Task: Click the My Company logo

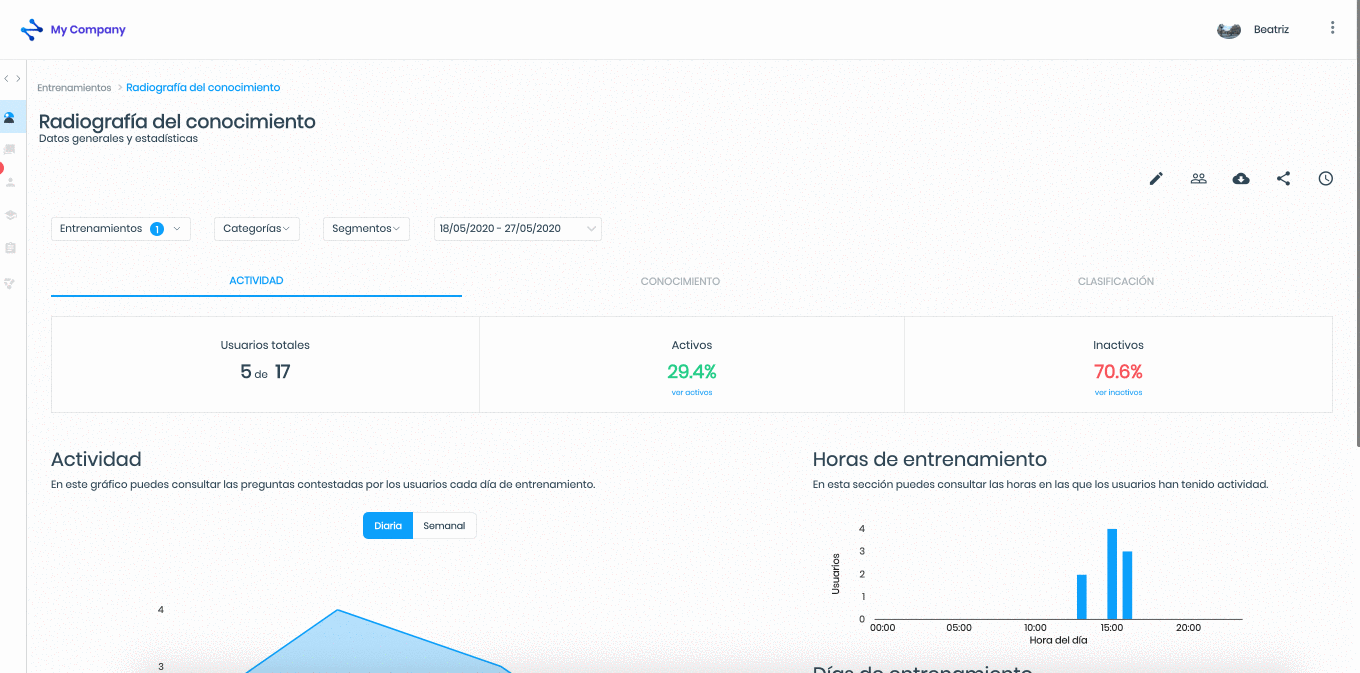Action: 73,30
